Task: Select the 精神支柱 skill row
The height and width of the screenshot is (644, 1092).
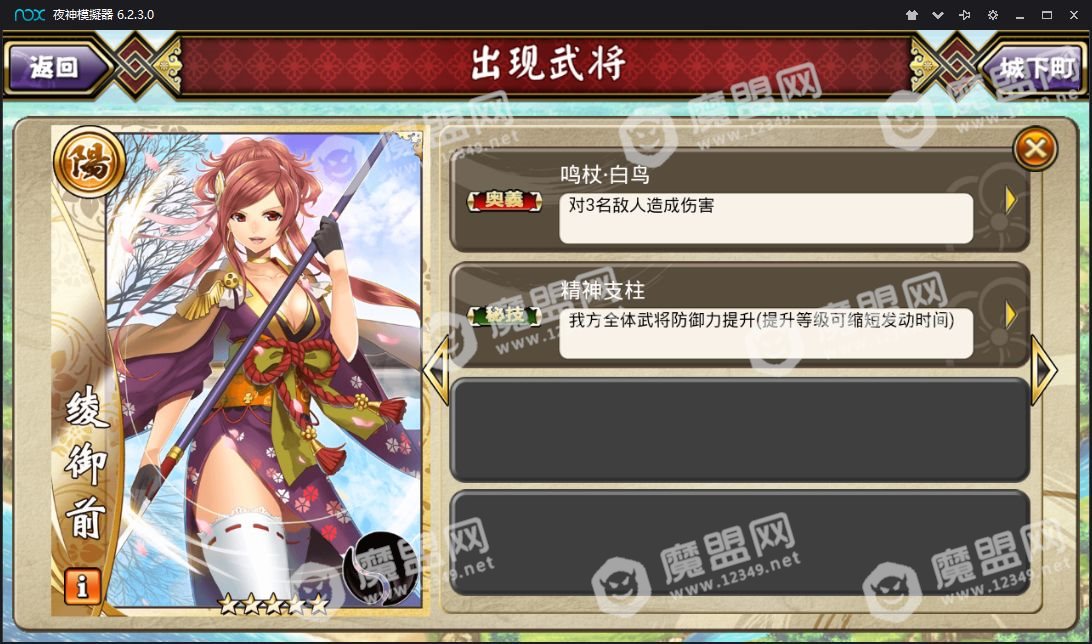Action: pyautogui.click(x=740, y=315)
